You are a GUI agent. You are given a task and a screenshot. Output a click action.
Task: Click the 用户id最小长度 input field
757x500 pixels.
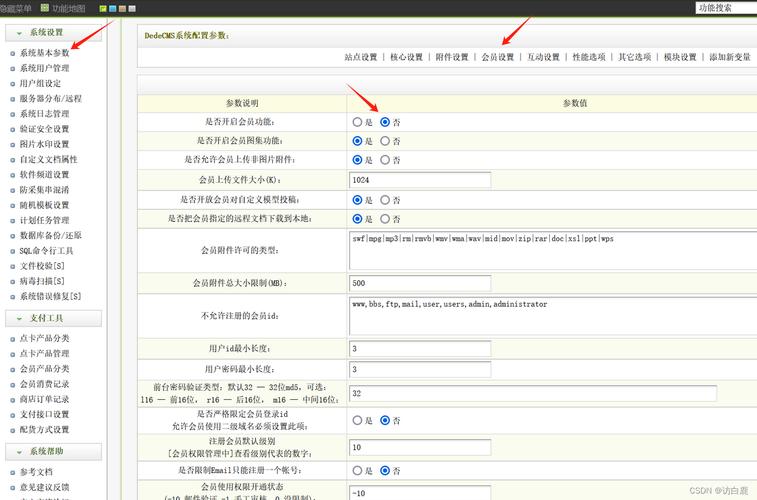point(420,348)
